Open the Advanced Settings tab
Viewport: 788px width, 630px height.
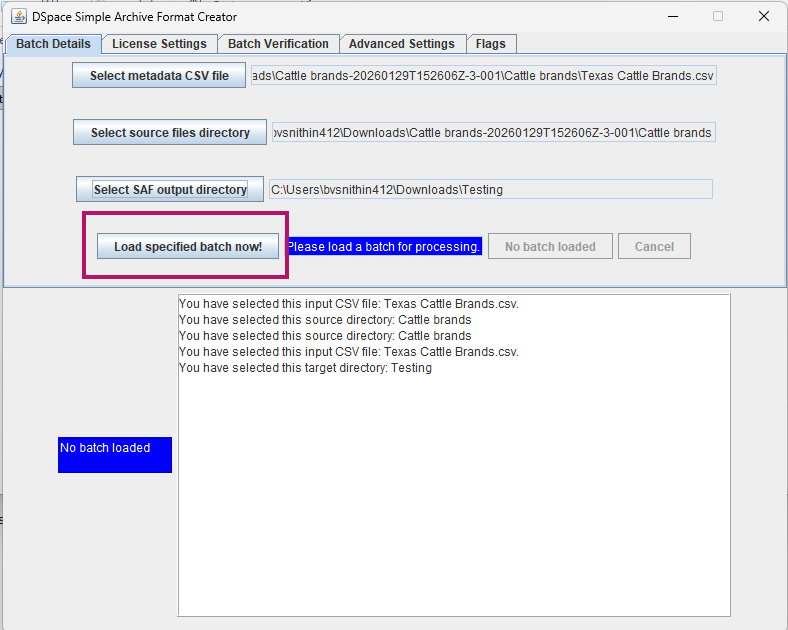[x=402, y=44]
